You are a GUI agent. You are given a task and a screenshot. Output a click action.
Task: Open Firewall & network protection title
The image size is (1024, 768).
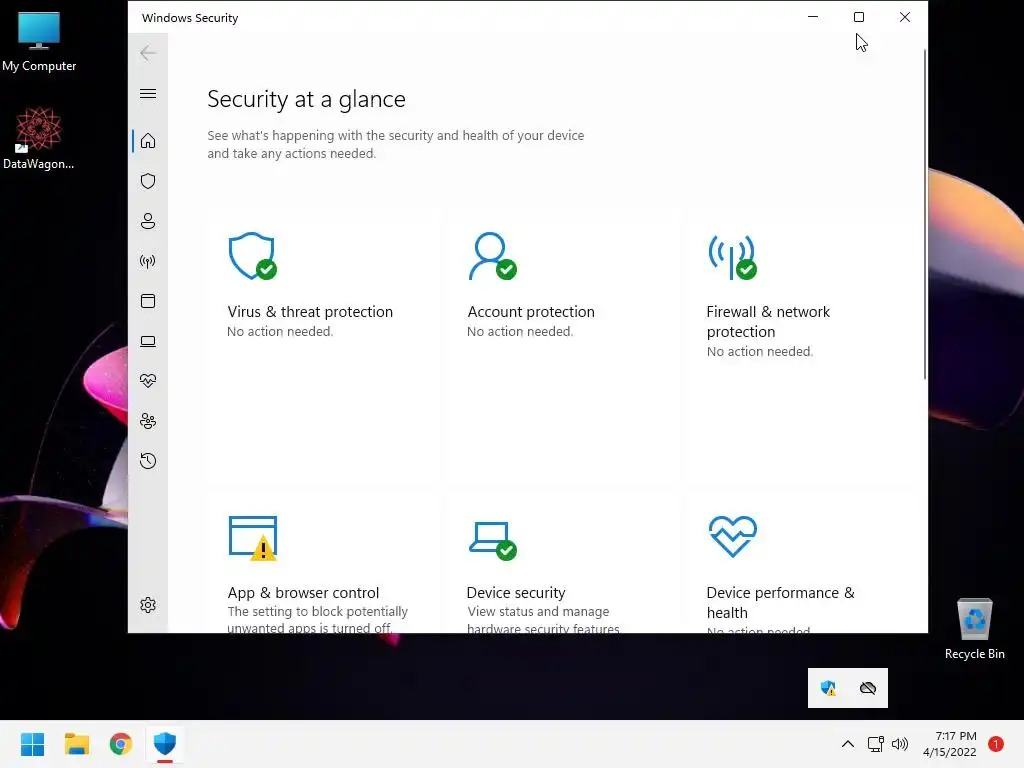768,322
